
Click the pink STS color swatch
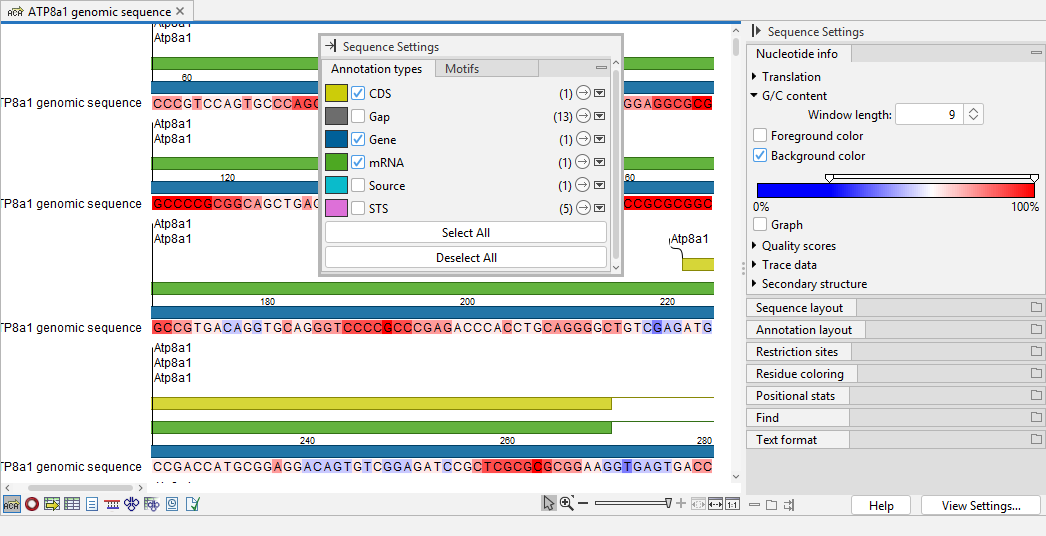coord(336,208)
